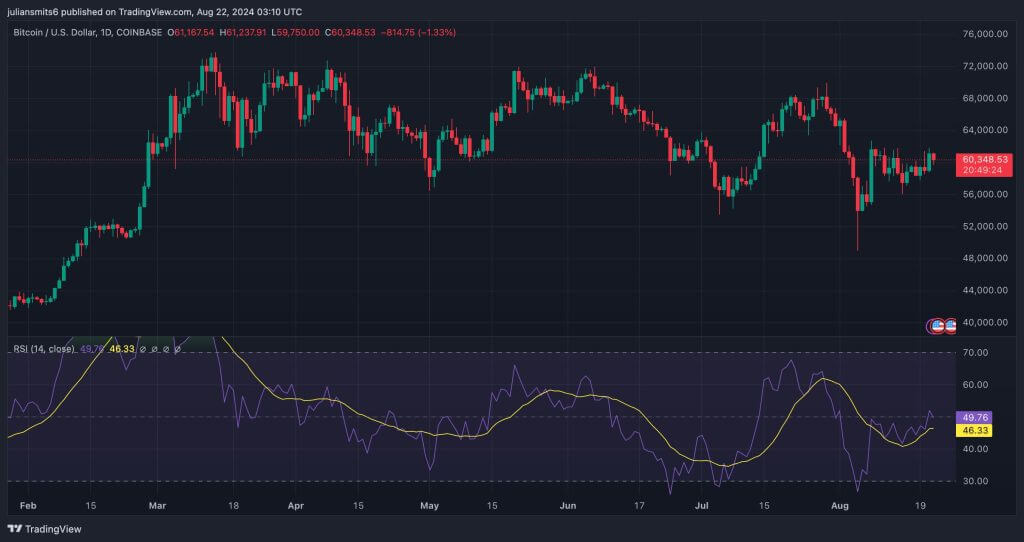Click the 48,000.00 price axis label
Viewport: 1024px width, 542px height.
[985, 258]
